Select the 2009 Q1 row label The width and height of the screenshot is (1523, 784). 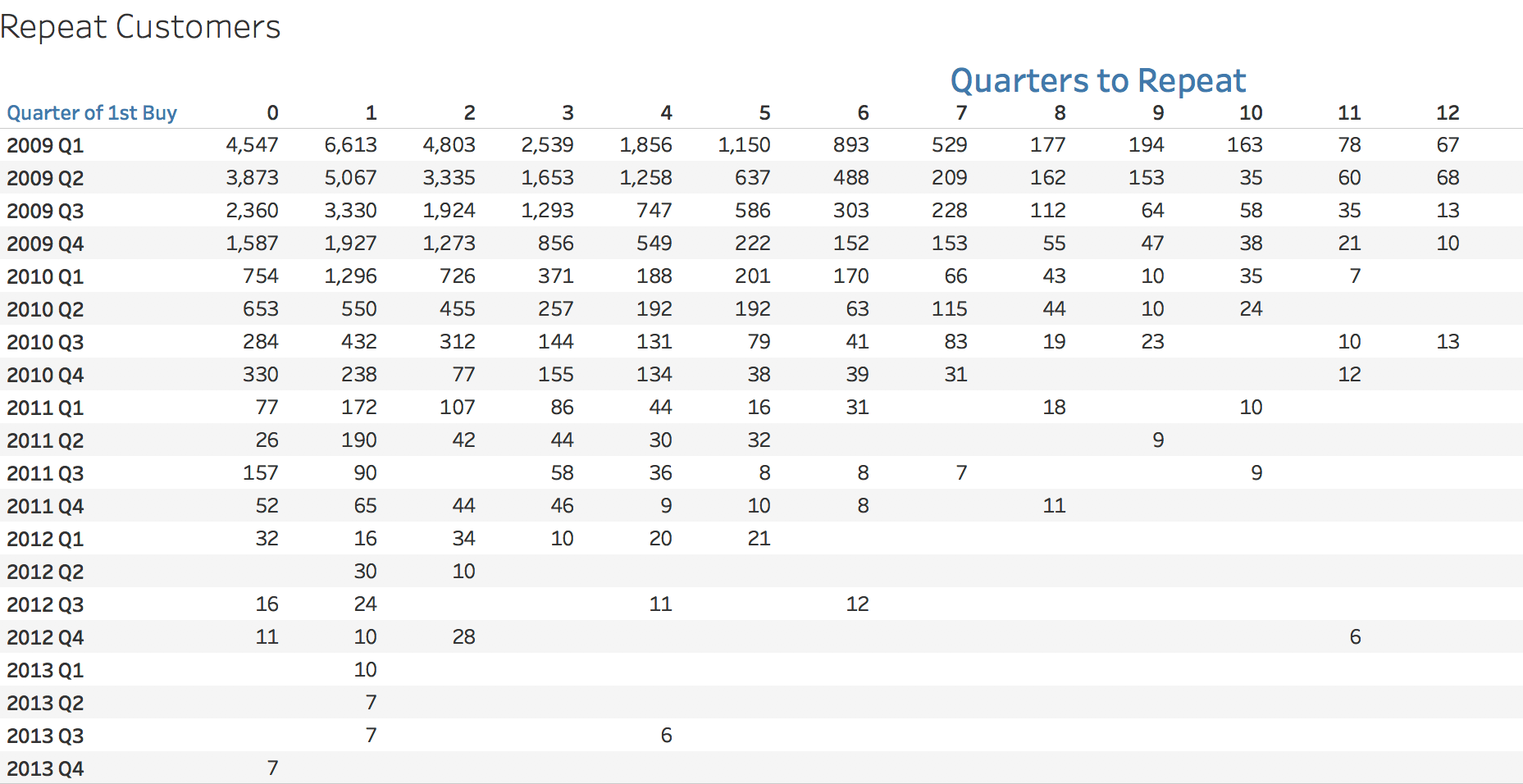[x=45, y=145]
